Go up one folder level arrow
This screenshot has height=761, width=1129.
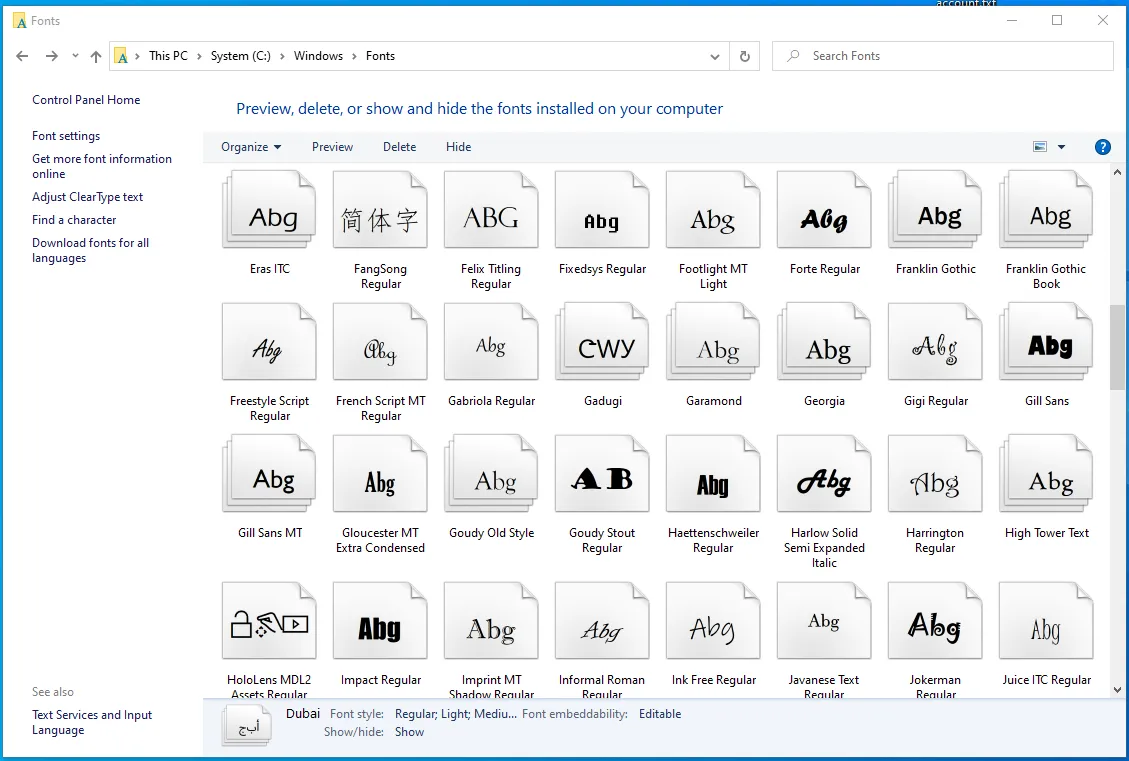(x=96, y=57)
